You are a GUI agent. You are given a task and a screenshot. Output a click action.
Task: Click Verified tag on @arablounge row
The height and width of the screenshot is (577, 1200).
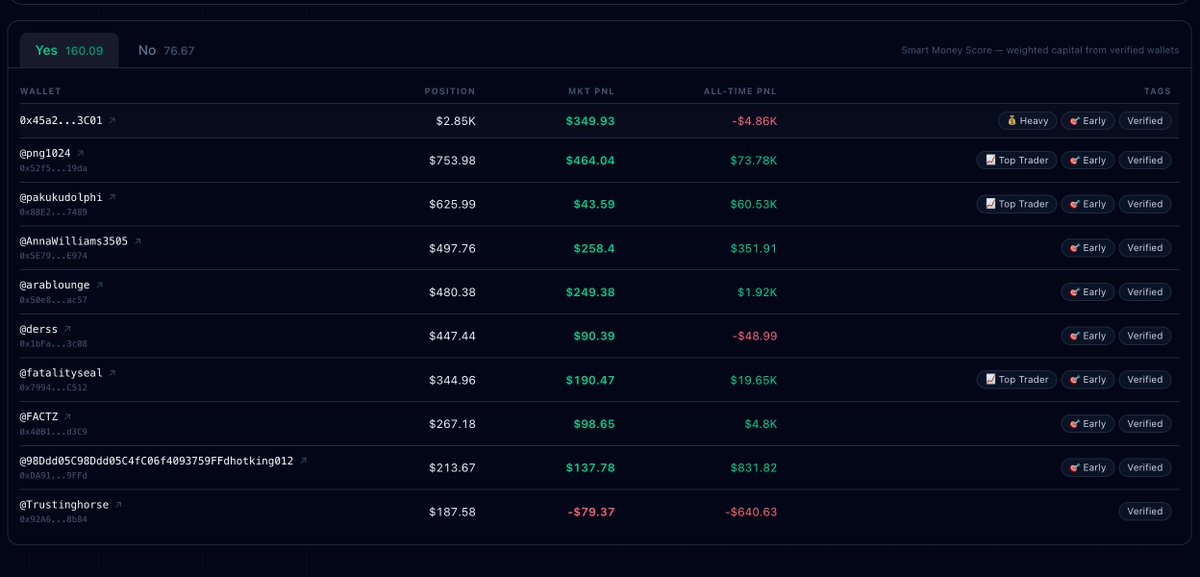(x=1145, y=292)
